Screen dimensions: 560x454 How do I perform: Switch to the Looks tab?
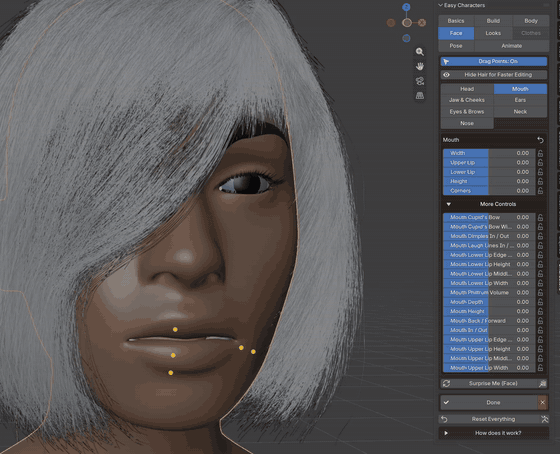coord(493,33)
